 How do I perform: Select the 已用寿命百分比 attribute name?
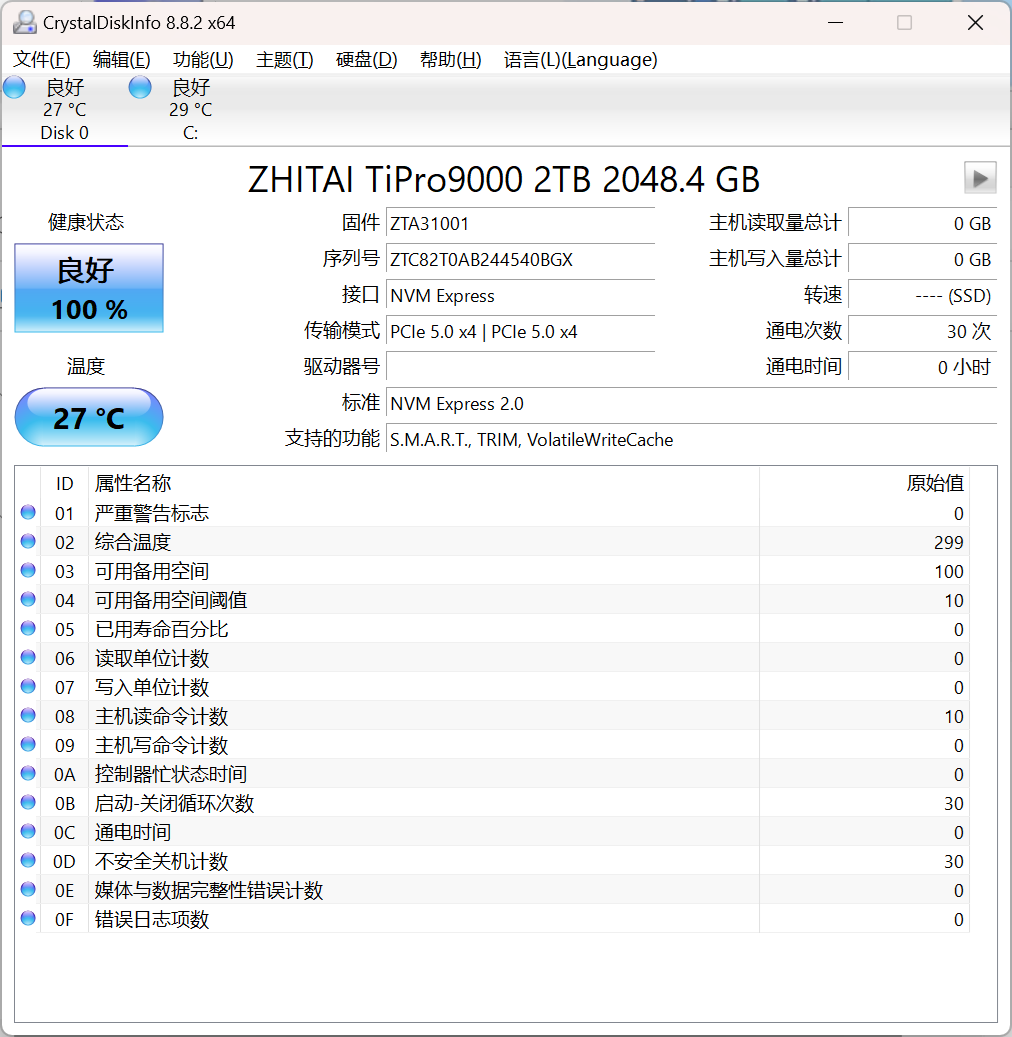[161, 630]
